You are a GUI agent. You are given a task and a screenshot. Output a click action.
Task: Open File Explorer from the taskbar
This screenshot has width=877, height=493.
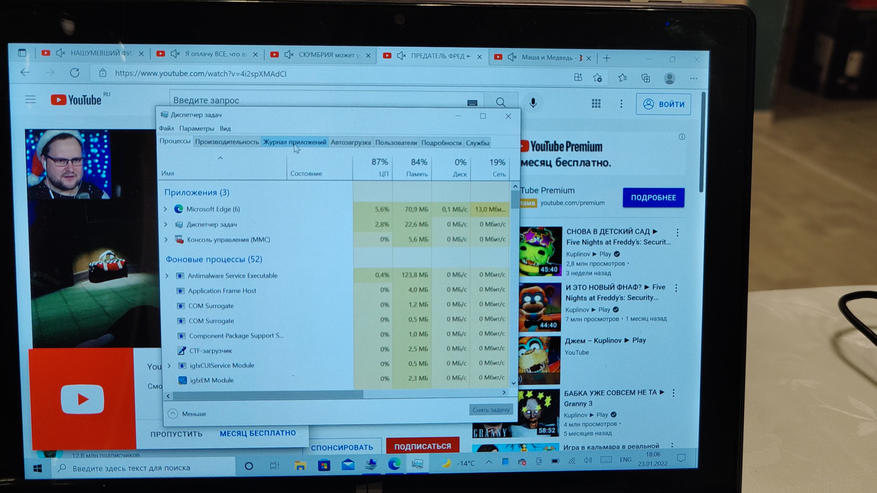298,466
